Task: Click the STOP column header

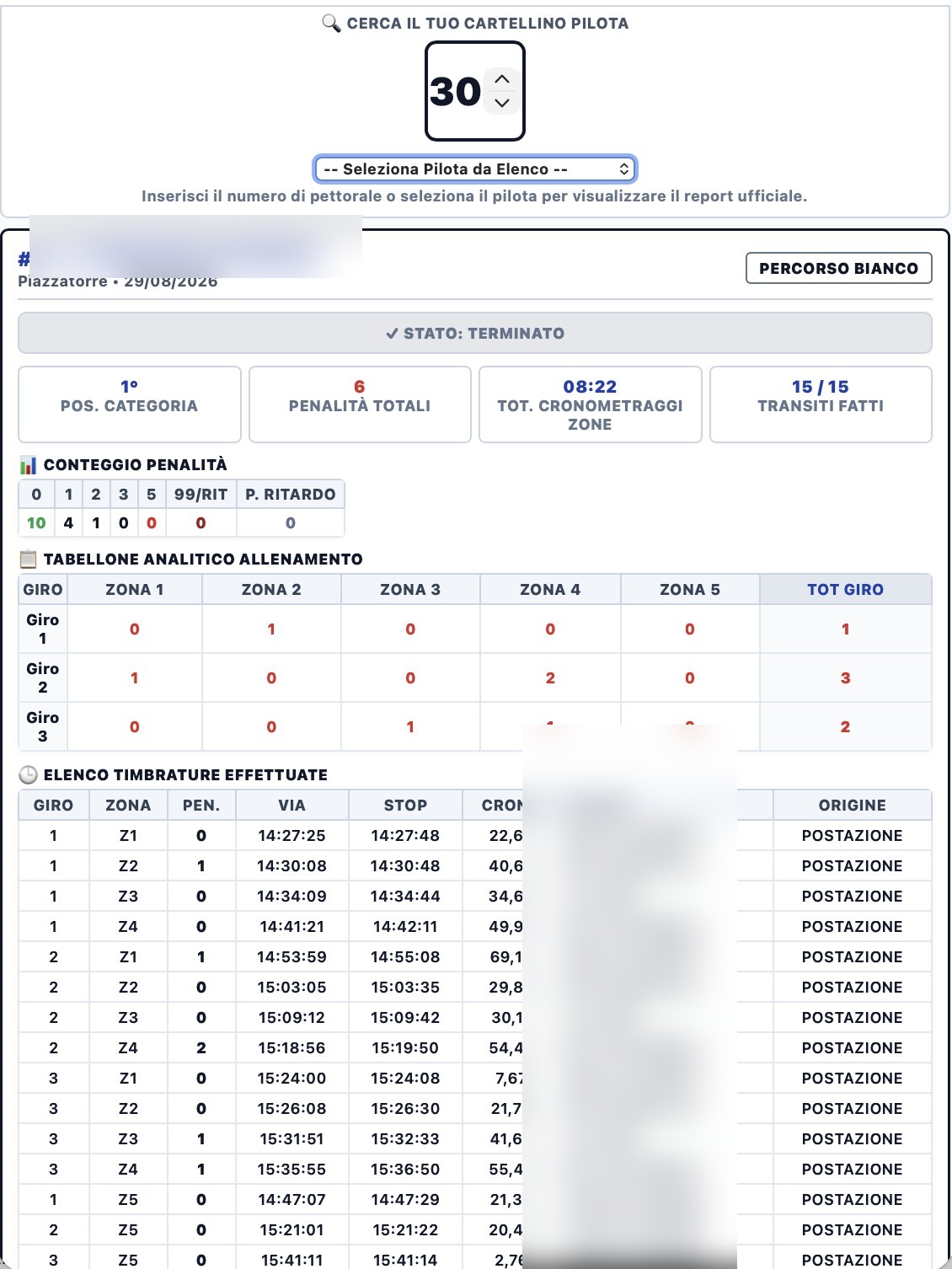Action: (406, 806)
